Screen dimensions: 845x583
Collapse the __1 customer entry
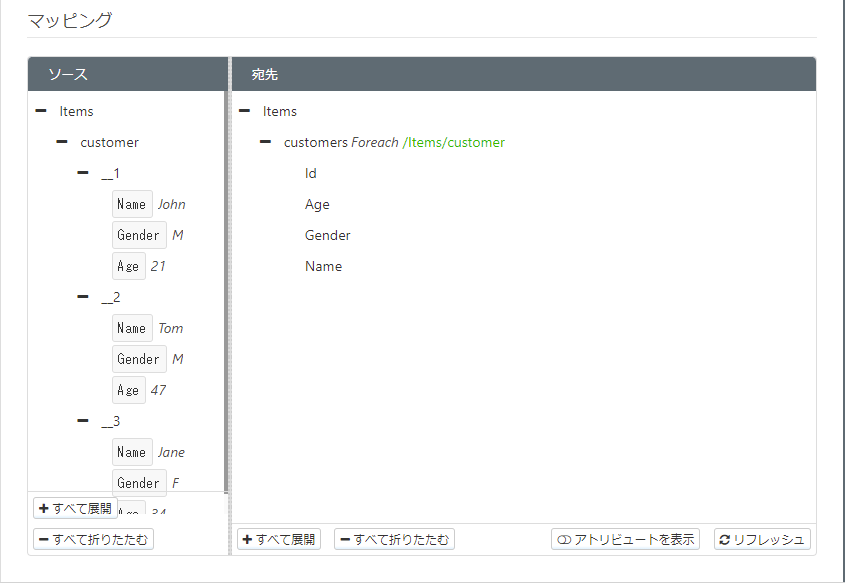tap(83, 173)
